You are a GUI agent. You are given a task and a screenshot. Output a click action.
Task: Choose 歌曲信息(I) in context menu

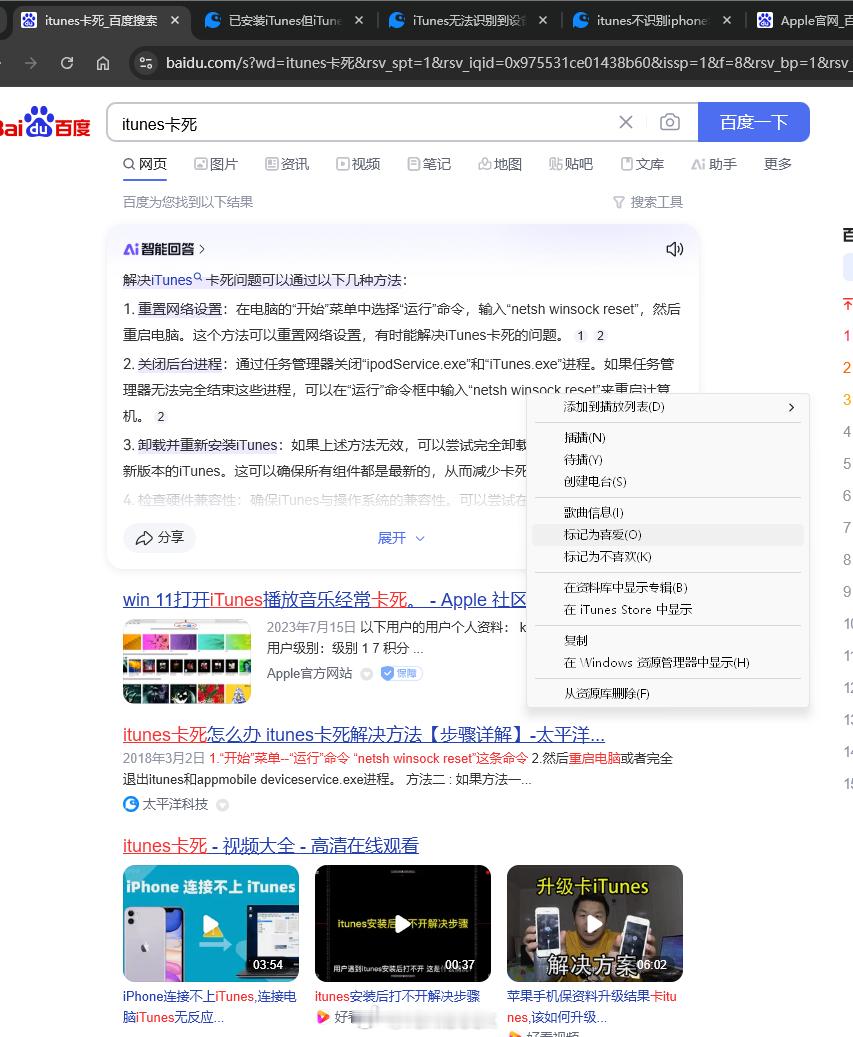click(x=668, y=513)
